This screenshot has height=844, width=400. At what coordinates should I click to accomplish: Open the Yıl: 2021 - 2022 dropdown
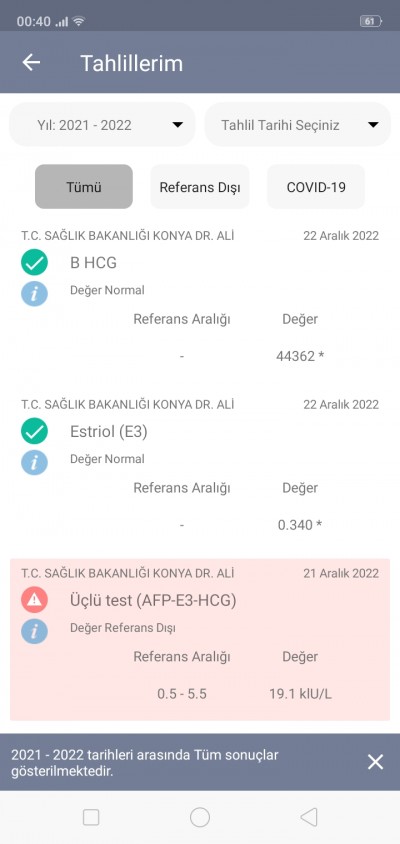tap(102, 124)
